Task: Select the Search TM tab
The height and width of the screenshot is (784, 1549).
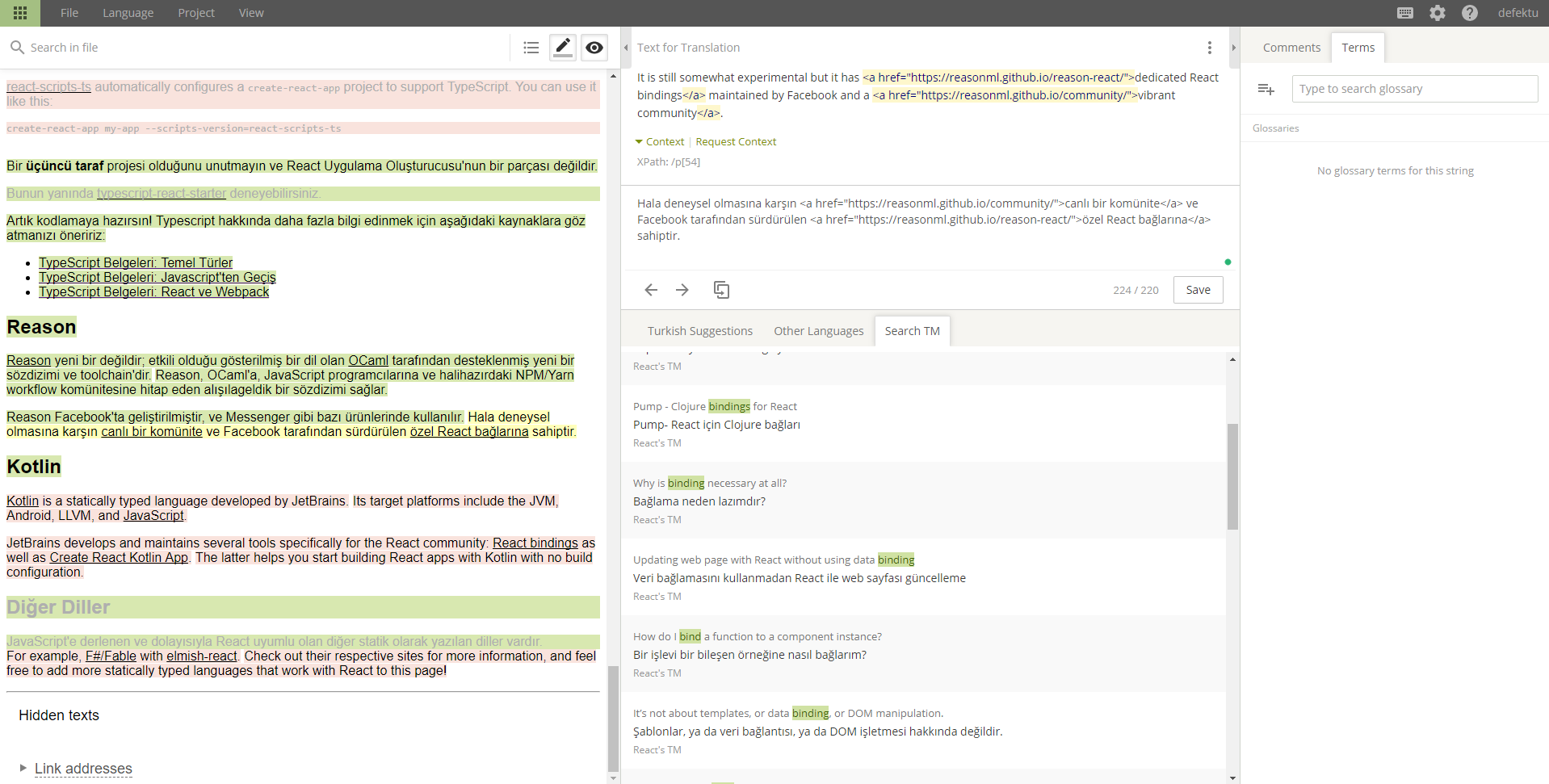Action: pyautogui.click(x=912, y=331)
